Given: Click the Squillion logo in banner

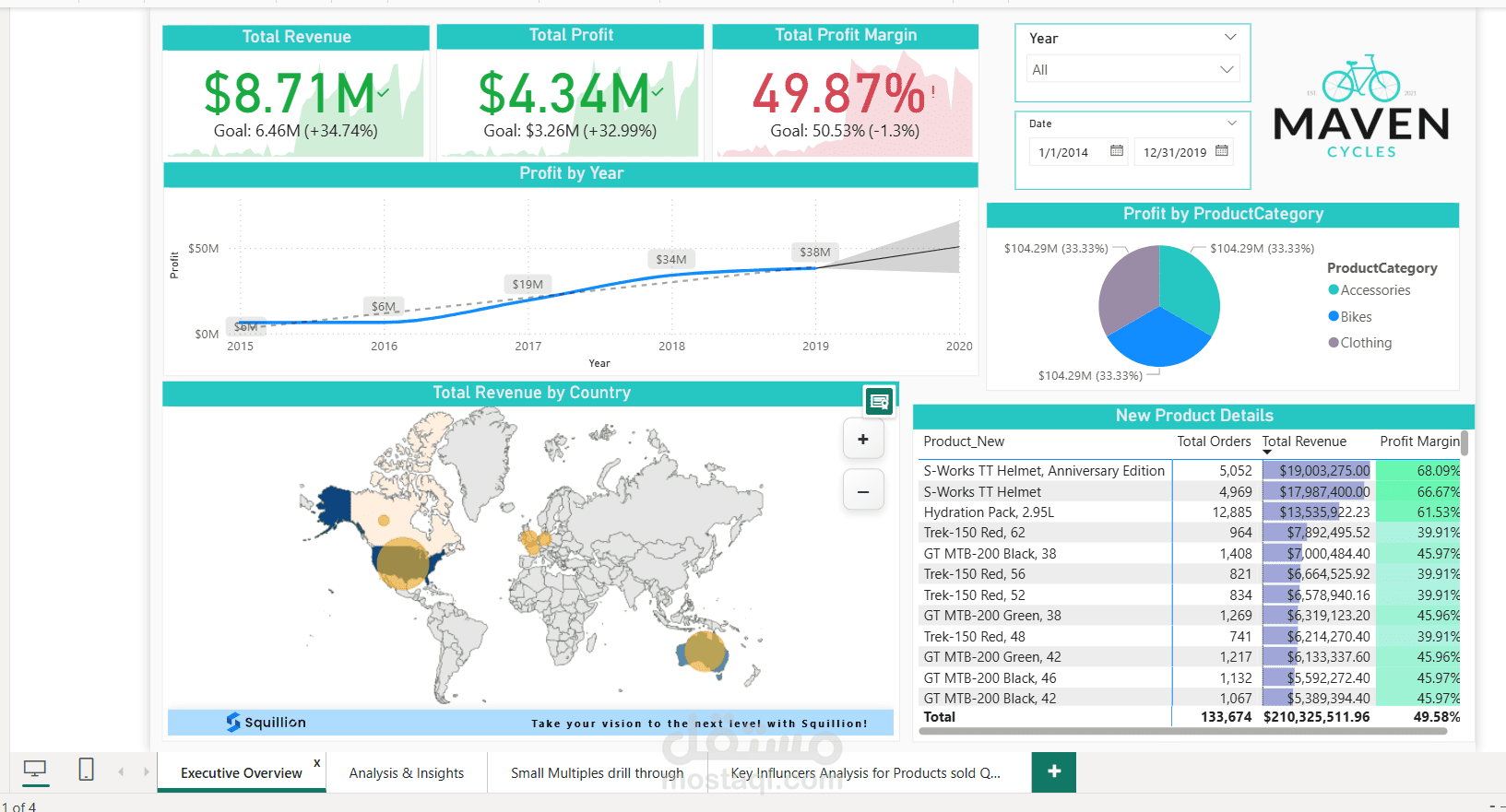Looking at the screenshot, I should [266, 722].
